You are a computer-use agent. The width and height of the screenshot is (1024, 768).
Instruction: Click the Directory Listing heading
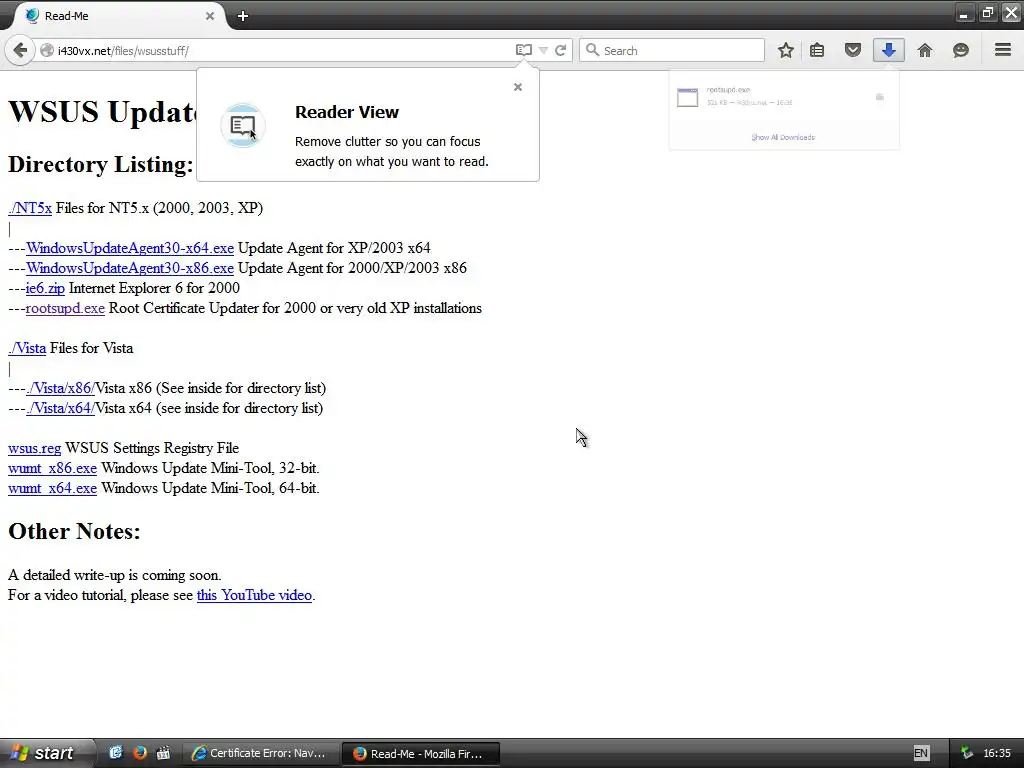click(x=101, y=165)
